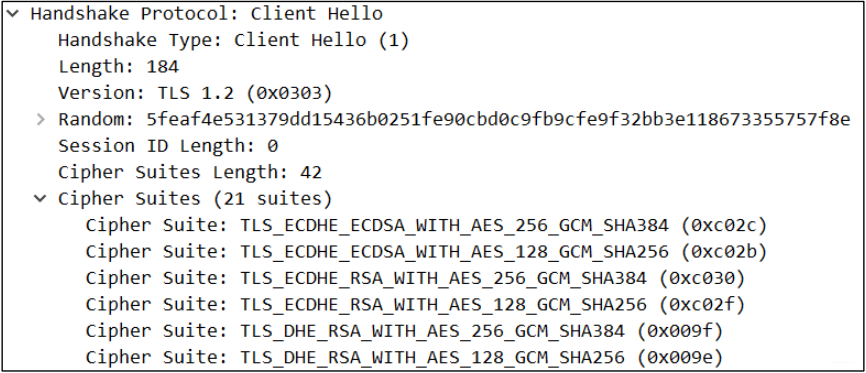Select cipher suite ECDHE_RSA AES_256_GCM_SHA384 (0xc030)
The height and width of the screenshot is (373, 866).
(x=415, y=279)
